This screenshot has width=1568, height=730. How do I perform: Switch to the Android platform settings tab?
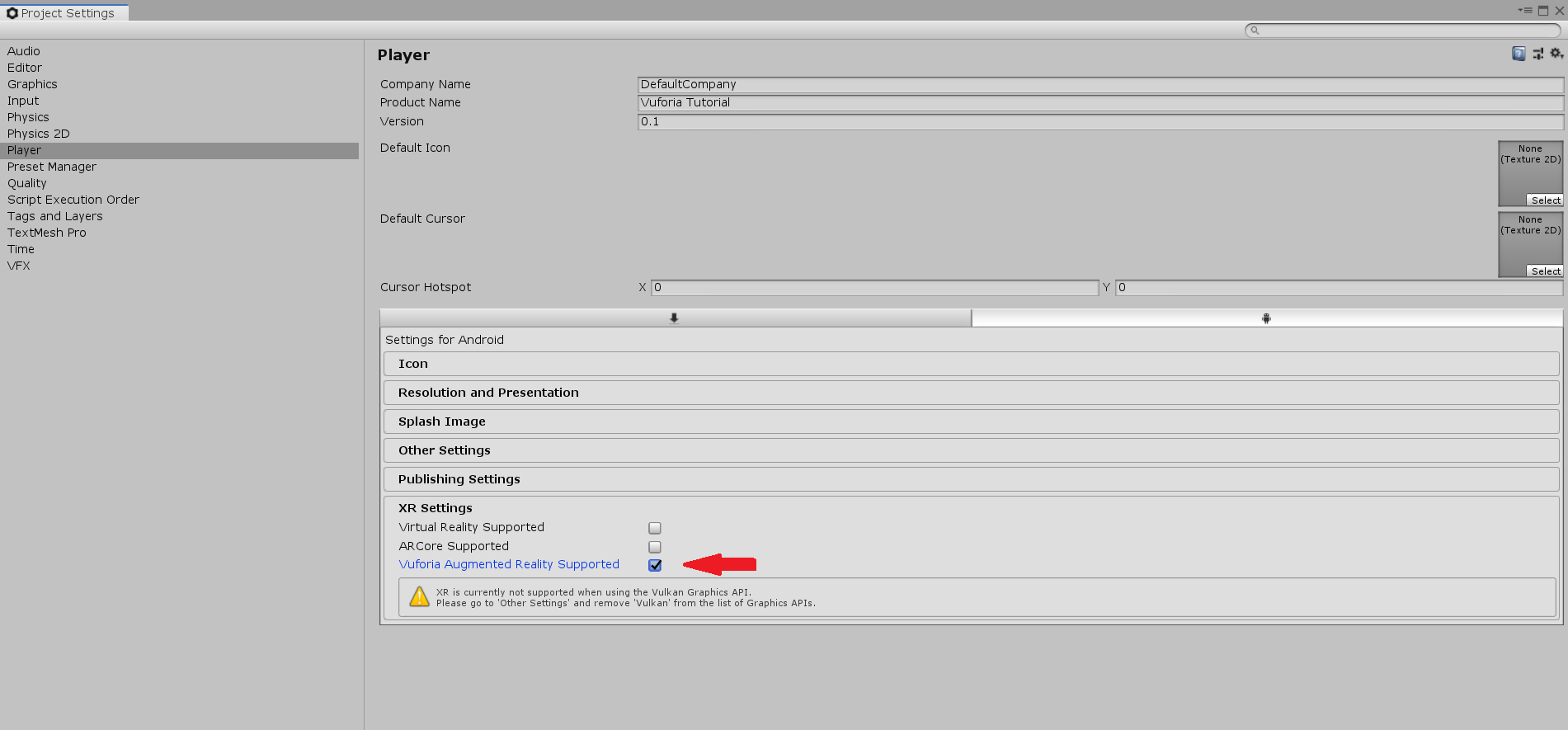(1267, 318)
